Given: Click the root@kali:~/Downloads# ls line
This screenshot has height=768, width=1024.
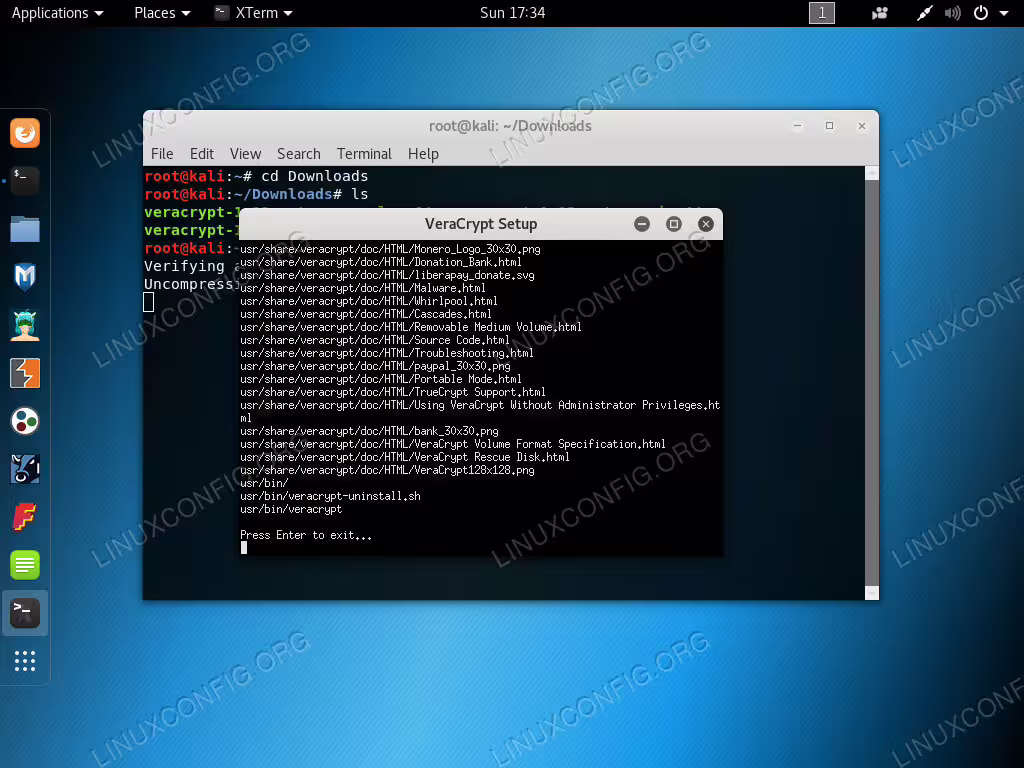Looking at the screenshot, I should [256, 194].
